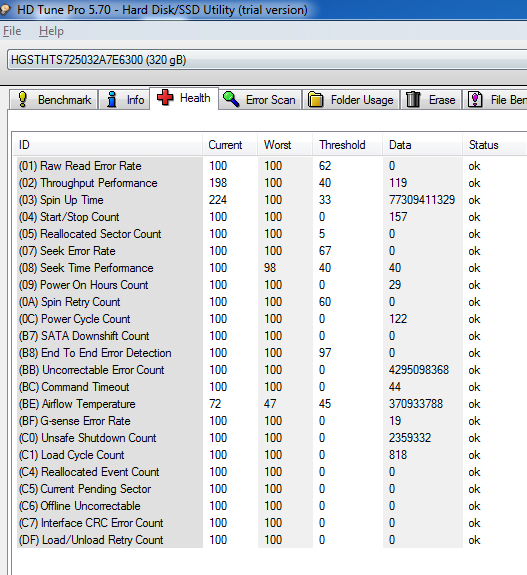Click the Throughput Performance current value 198
The width and height of the screenshot is (527, 575).
(x=218, y=183)
